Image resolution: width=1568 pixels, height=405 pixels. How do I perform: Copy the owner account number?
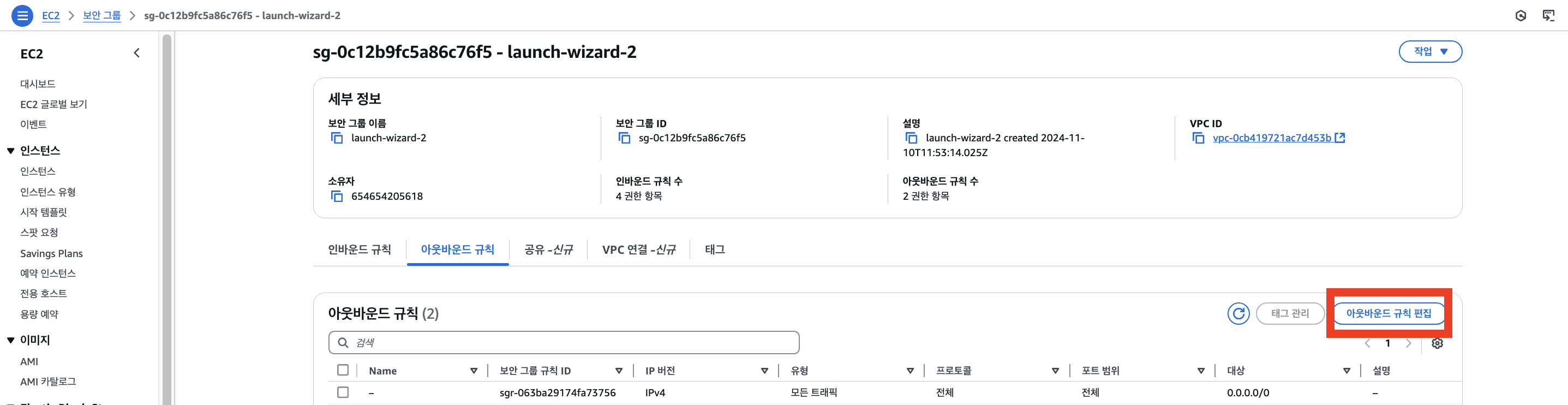tap(337, 196)
